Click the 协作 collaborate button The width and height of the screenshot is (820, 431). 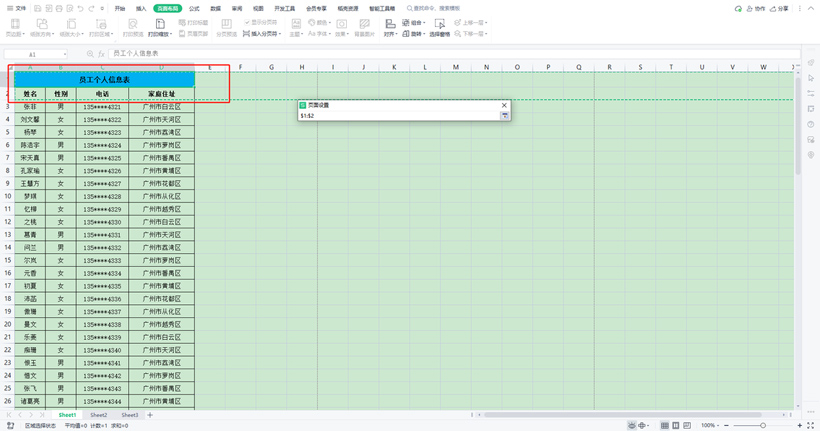[x=755, y=8]
